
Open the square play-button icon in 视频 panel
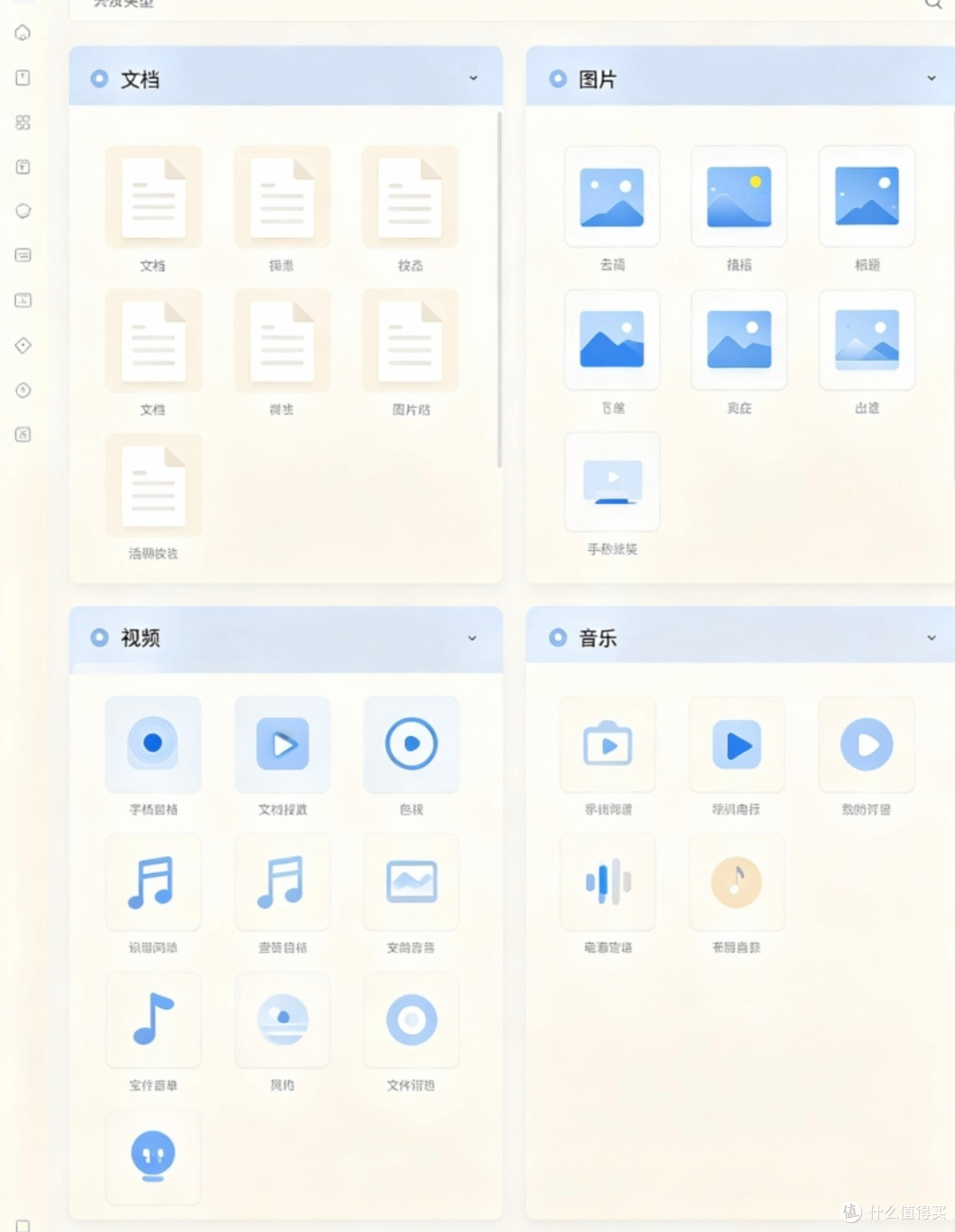click(282, 744)
